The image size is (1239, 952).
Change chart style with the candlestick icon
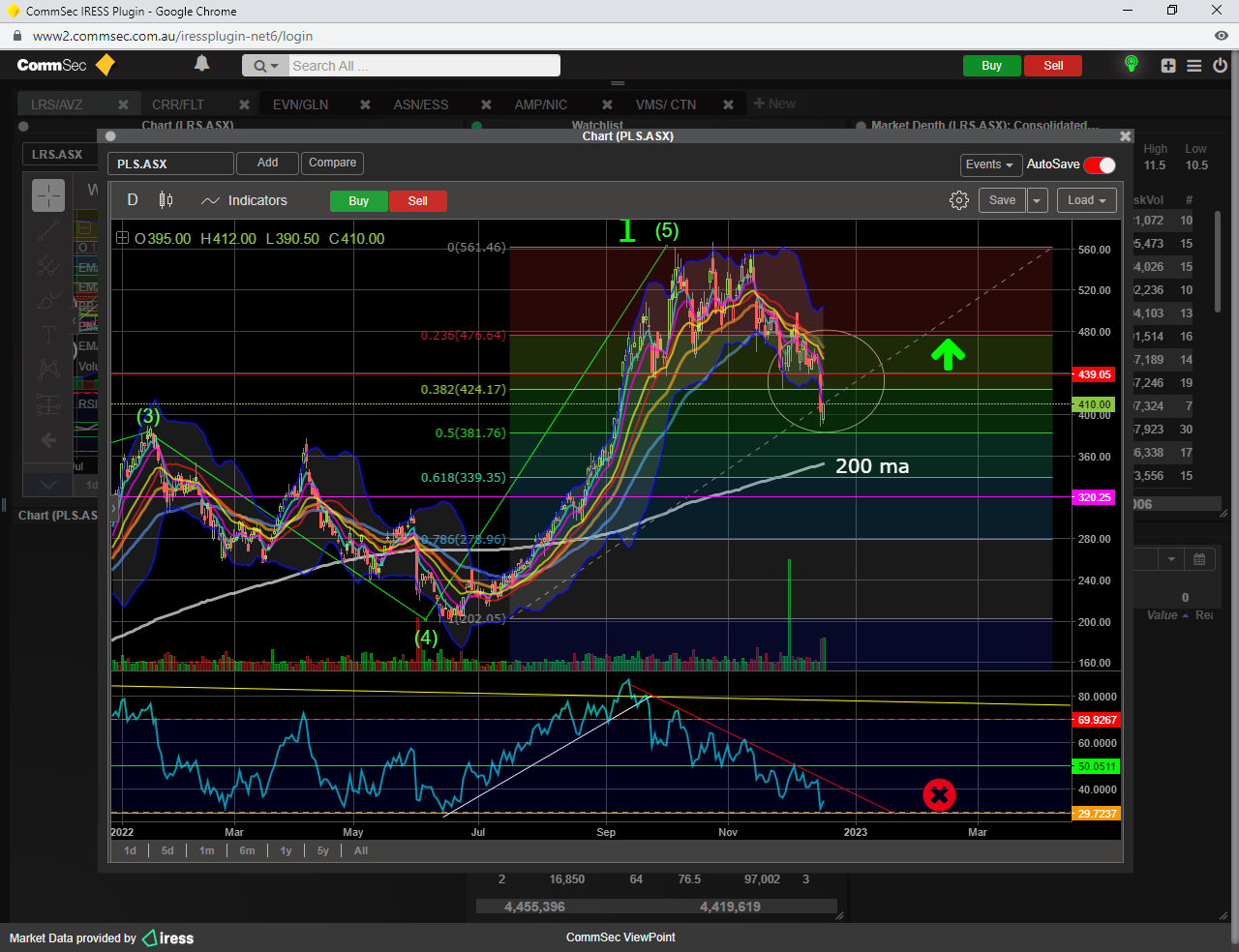click(166, 200)
